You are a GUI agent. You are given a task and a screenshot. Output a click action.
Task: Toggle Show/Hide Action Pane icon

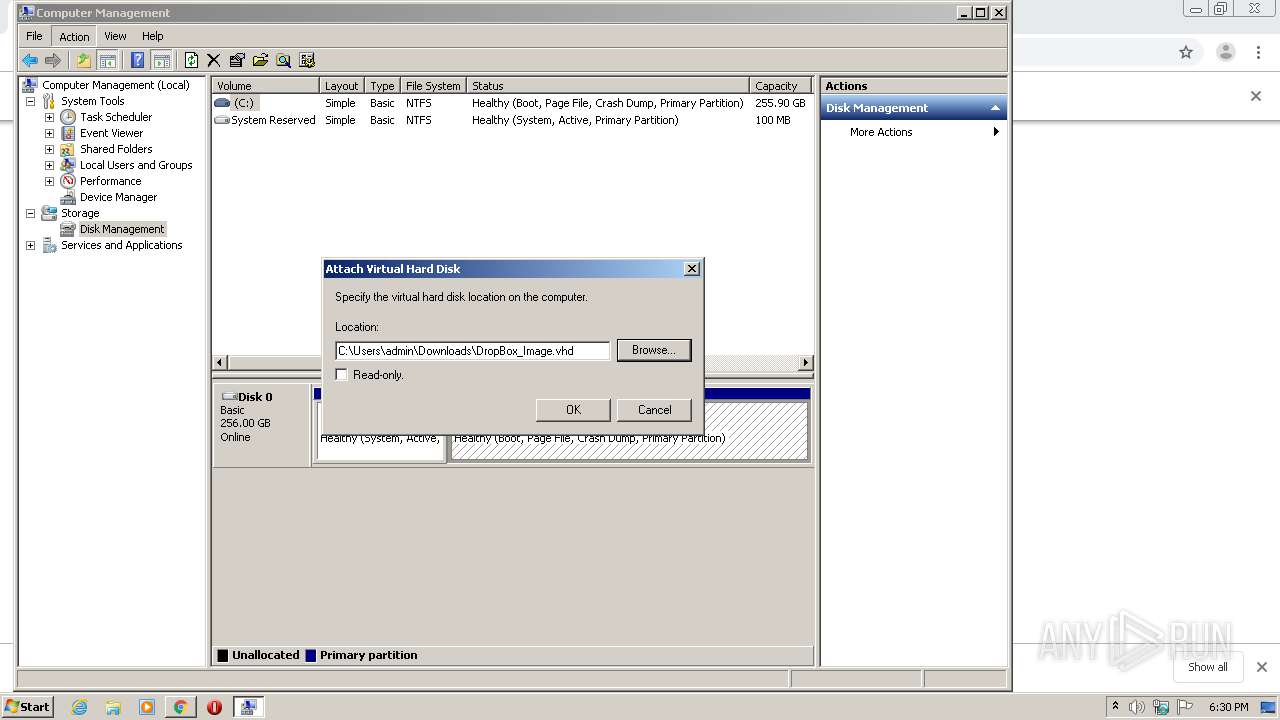click(161, 60)
